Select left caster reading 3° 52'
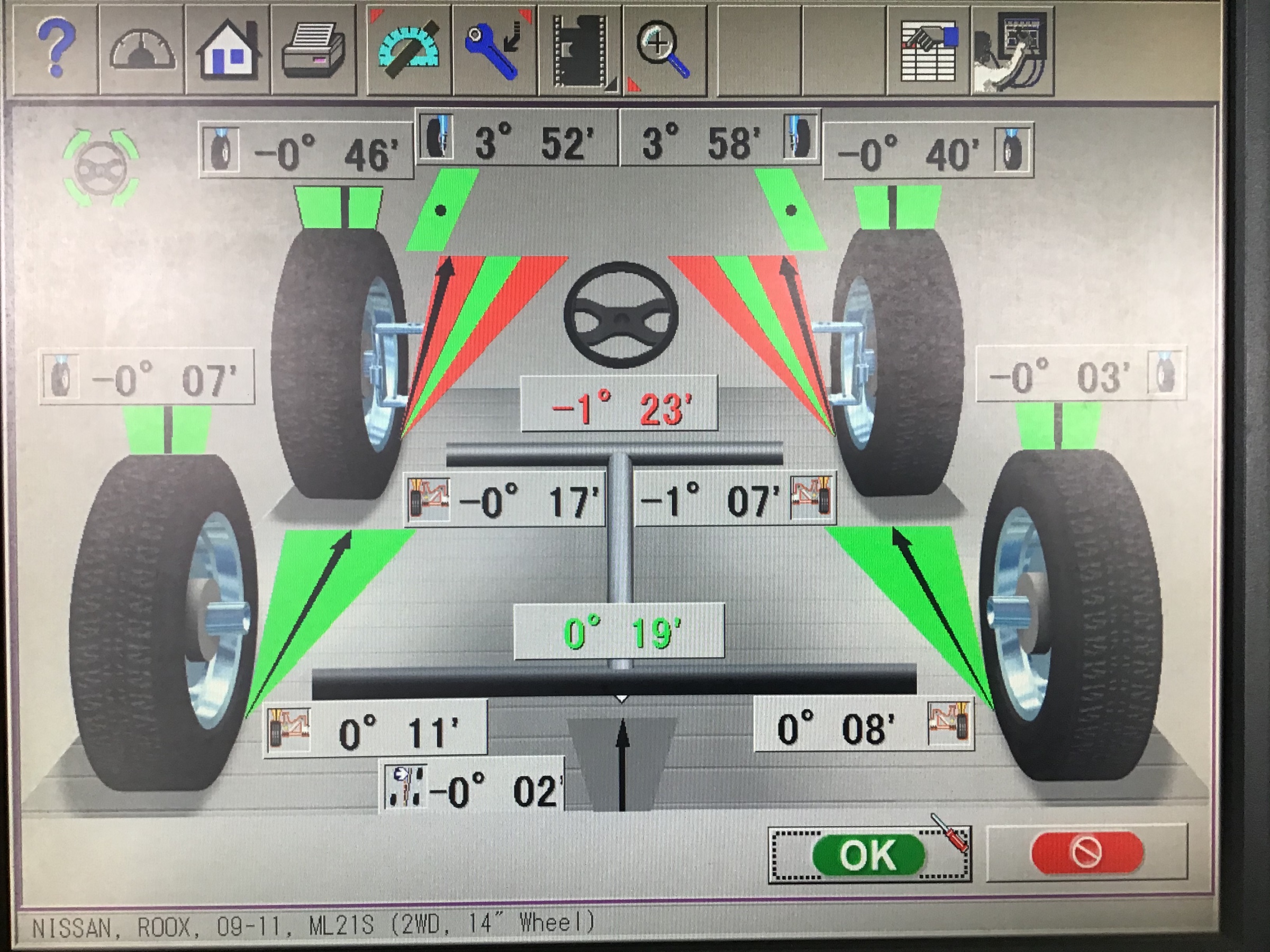Viewport: 1270px width, 952px height. (515, 140)
